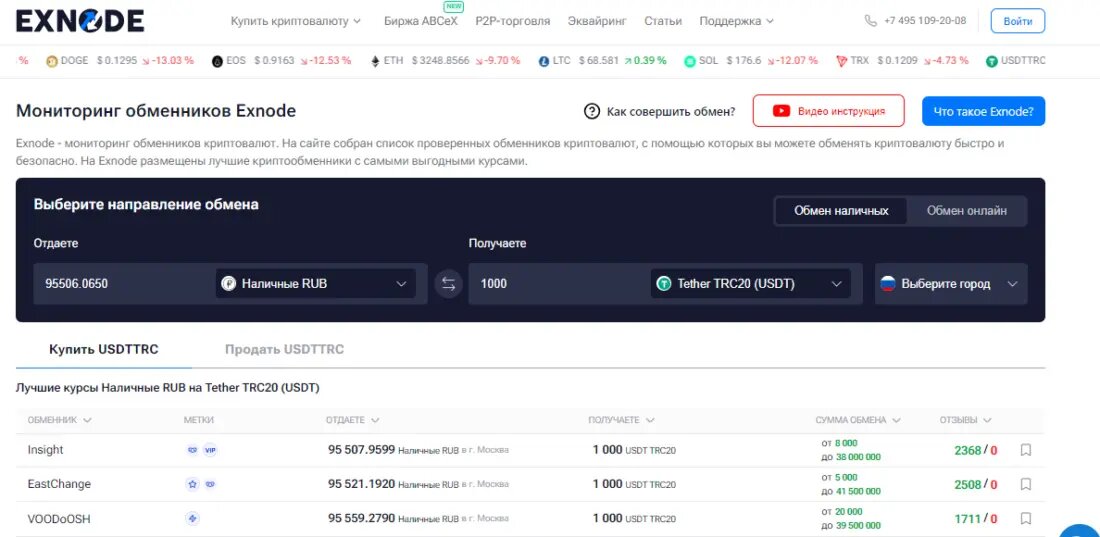Click the SOL coin icon in ticker
This screenshot has height=537, width=1100.
coord(690,61)
